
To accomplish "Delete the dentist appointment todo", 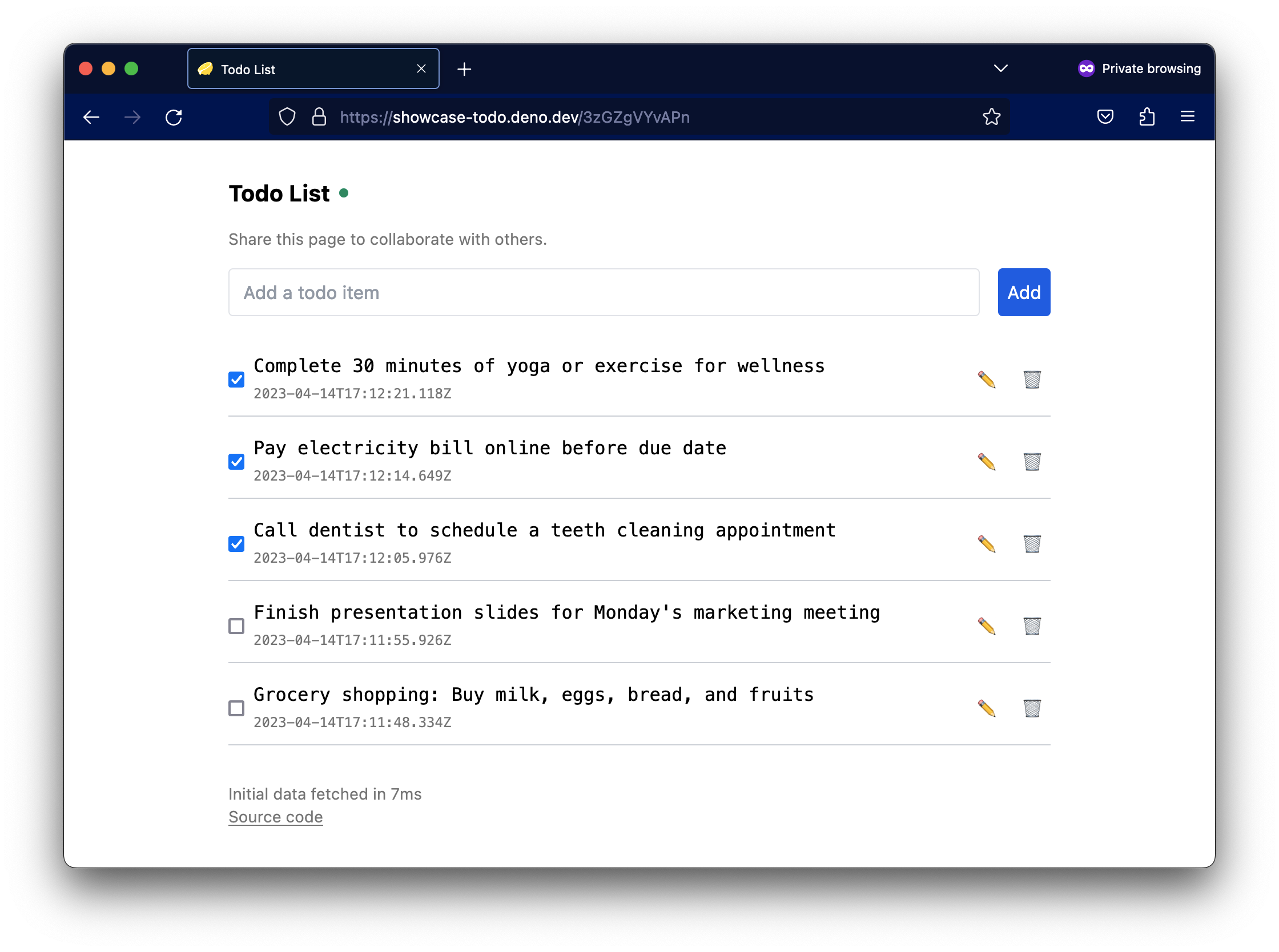I will tap(1031, 543).
